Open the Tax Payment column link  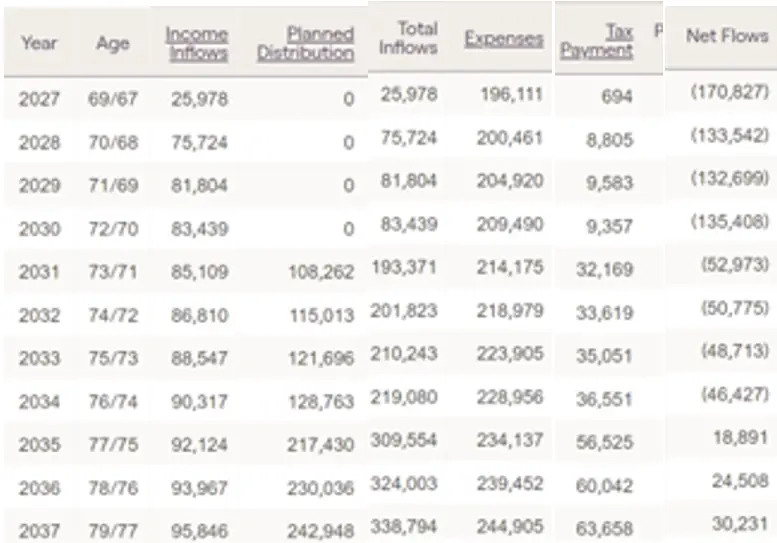(x=597, y=41)
